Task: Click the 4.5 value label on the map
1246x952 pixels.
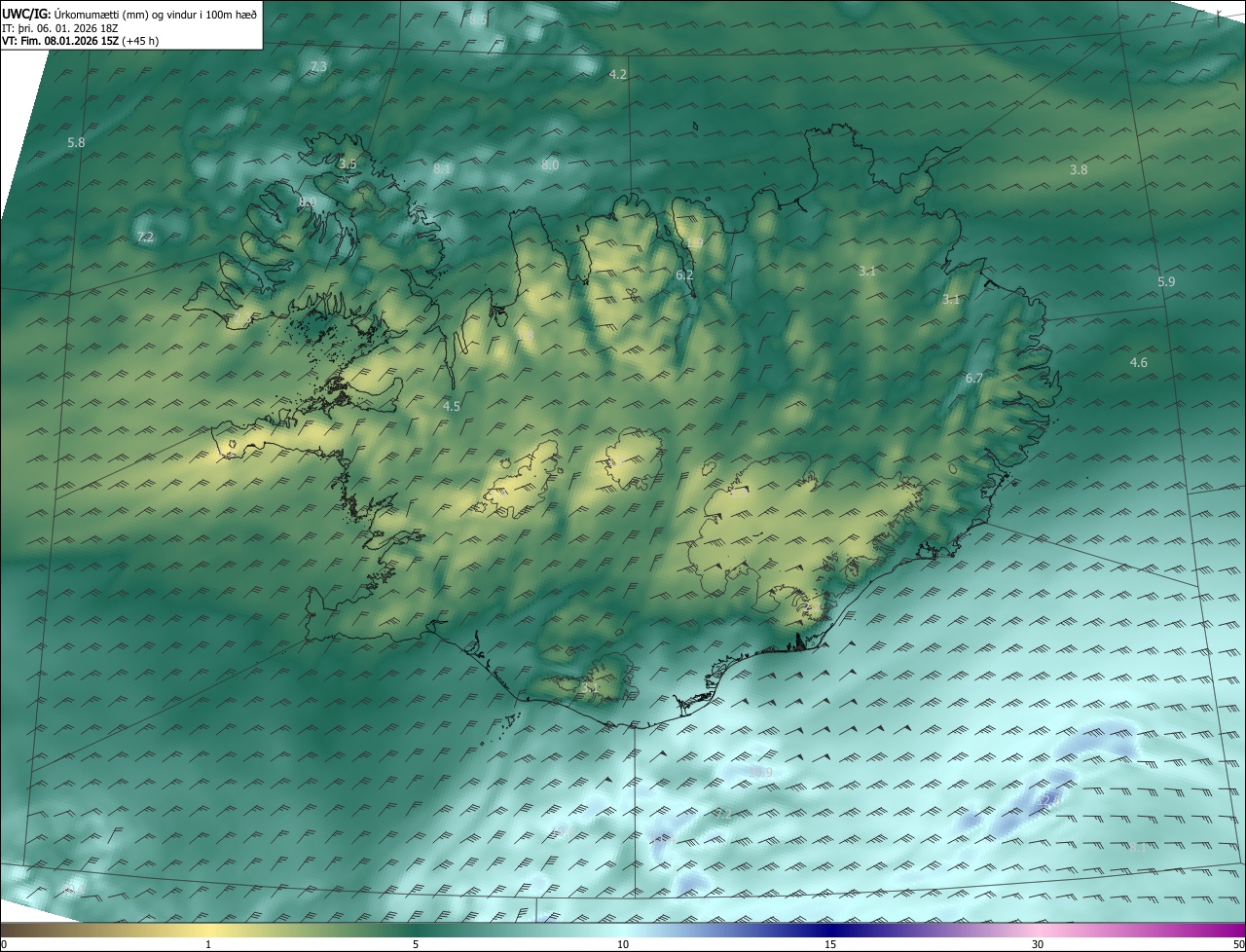Action: point(451,406)
